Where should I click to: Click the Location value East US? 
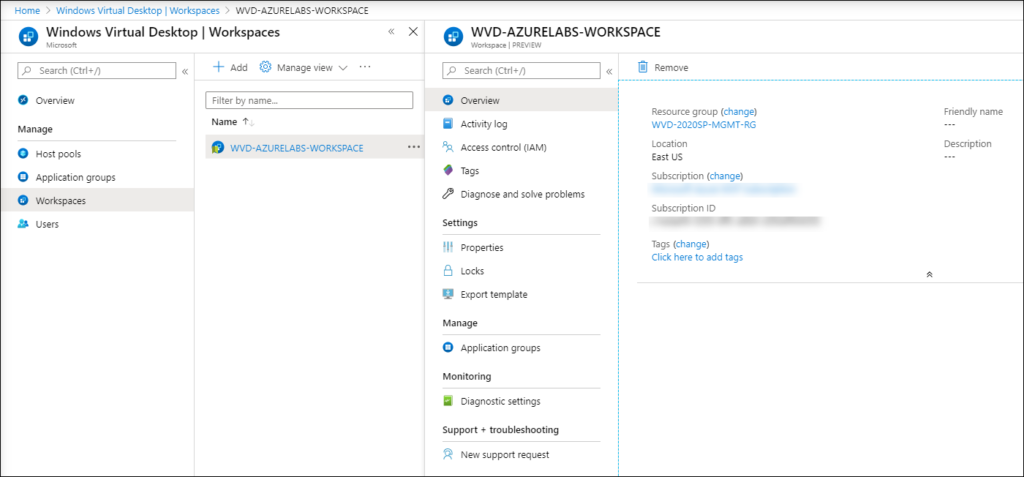[667, 157]
